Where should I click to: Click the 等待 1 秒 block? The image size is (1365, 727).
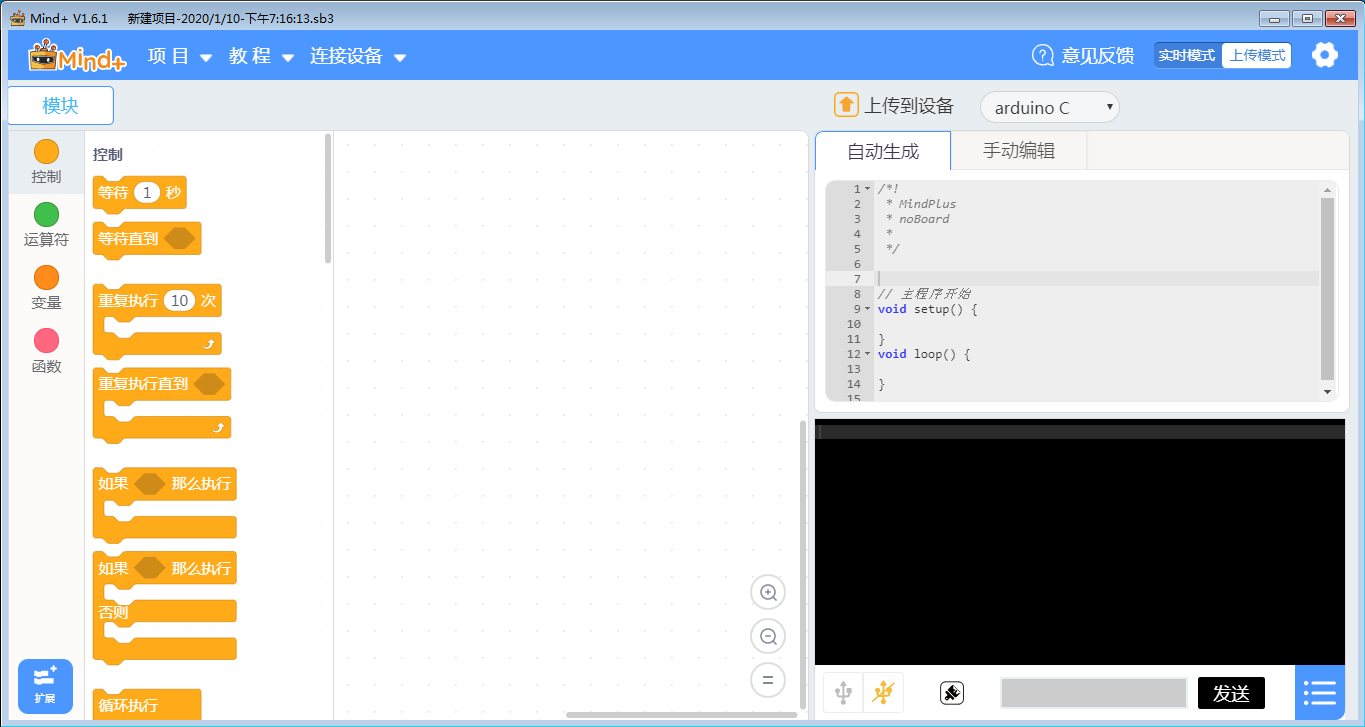[139, 193]
